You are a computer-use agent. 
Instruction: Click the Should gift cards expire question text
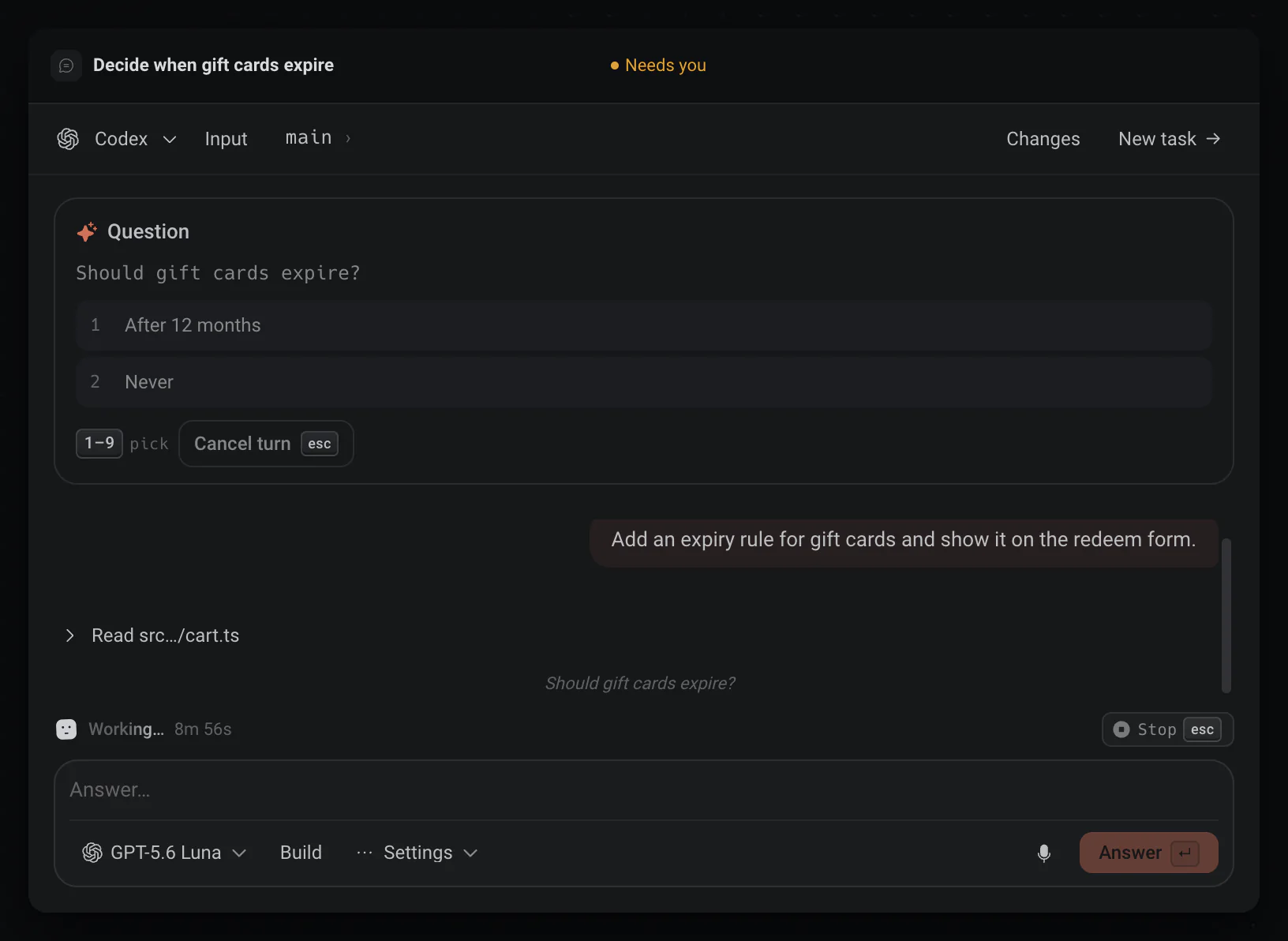pos(218,273)
